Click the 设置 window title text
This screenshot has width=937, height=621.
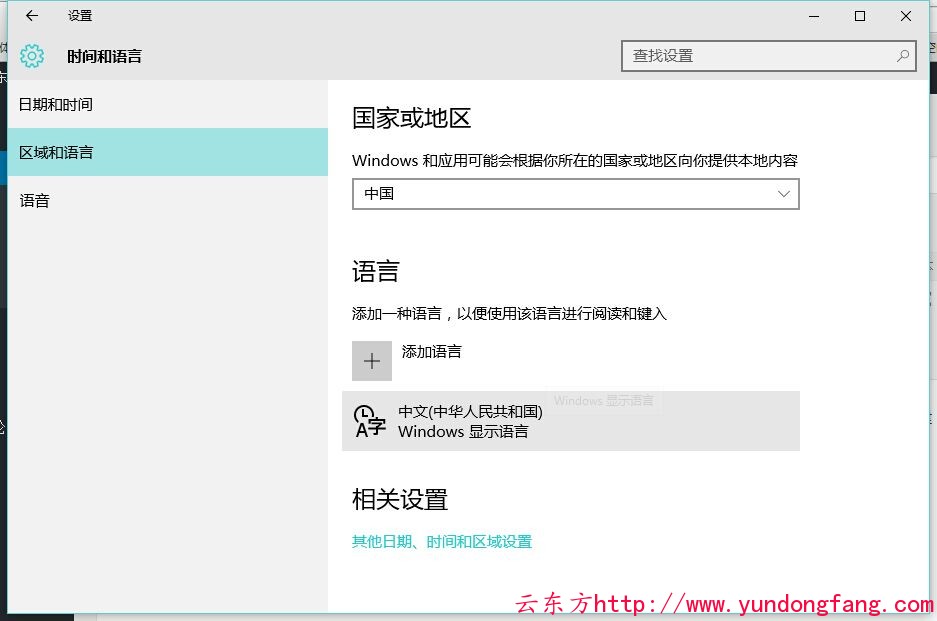pyautogui.click(x=80, y=16)
